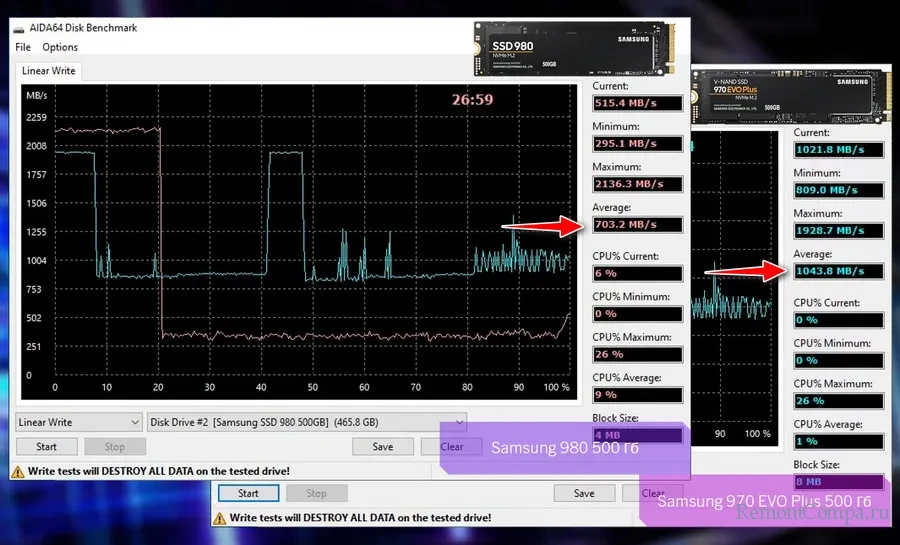900x545 pixels.
Task: Click Clear in Samsung 980 window
Action: pyautogui.click(x=451, y=446)
